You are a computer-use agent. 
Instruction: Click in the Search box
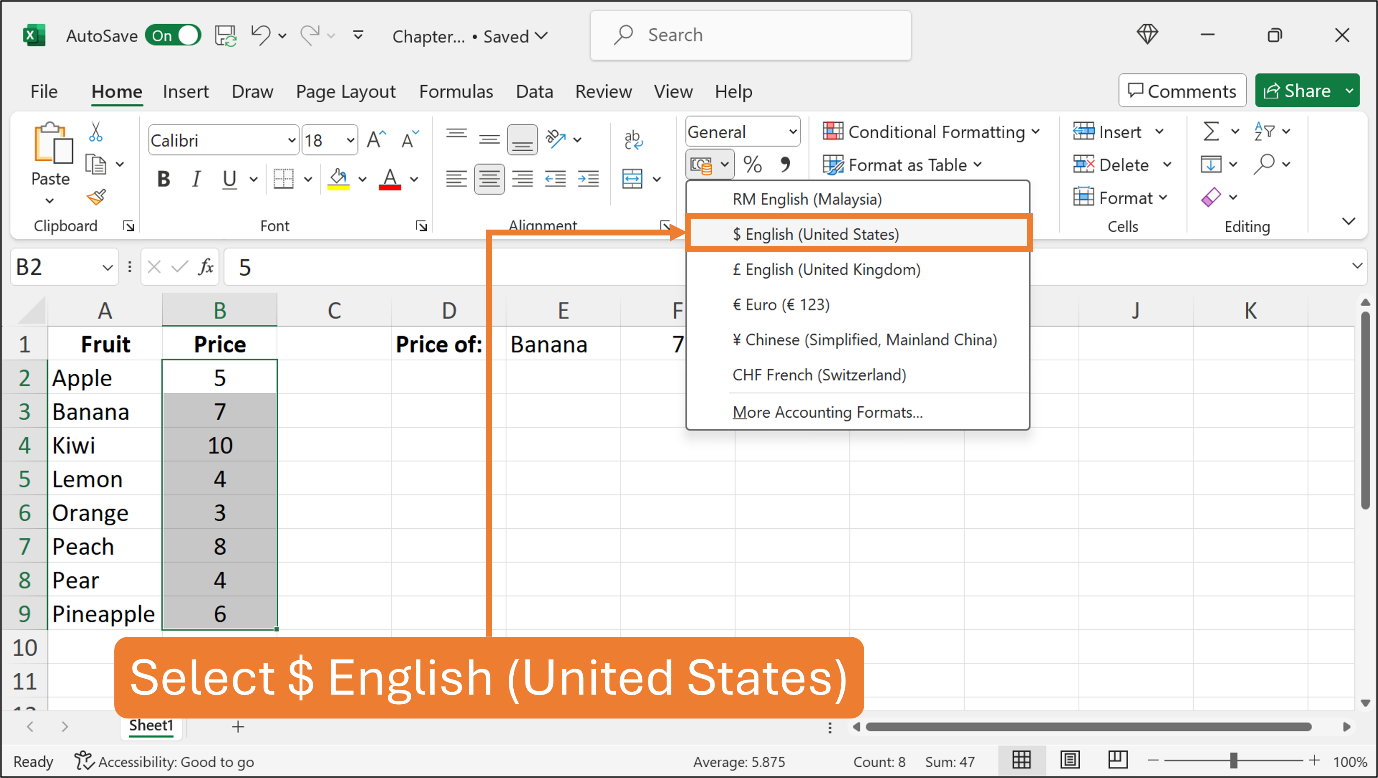click(751, 35)
